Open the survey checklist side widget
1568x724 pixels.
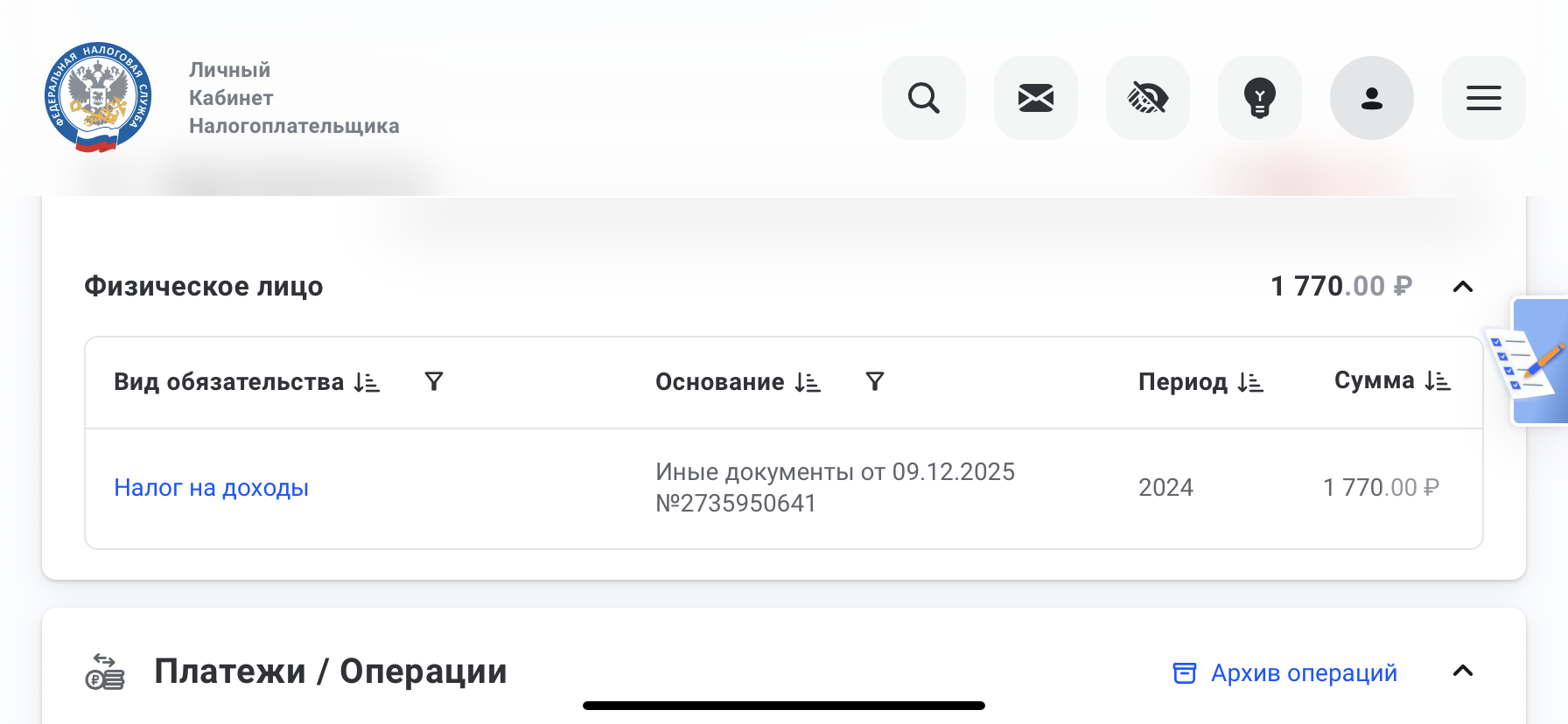coord(1531,361)
